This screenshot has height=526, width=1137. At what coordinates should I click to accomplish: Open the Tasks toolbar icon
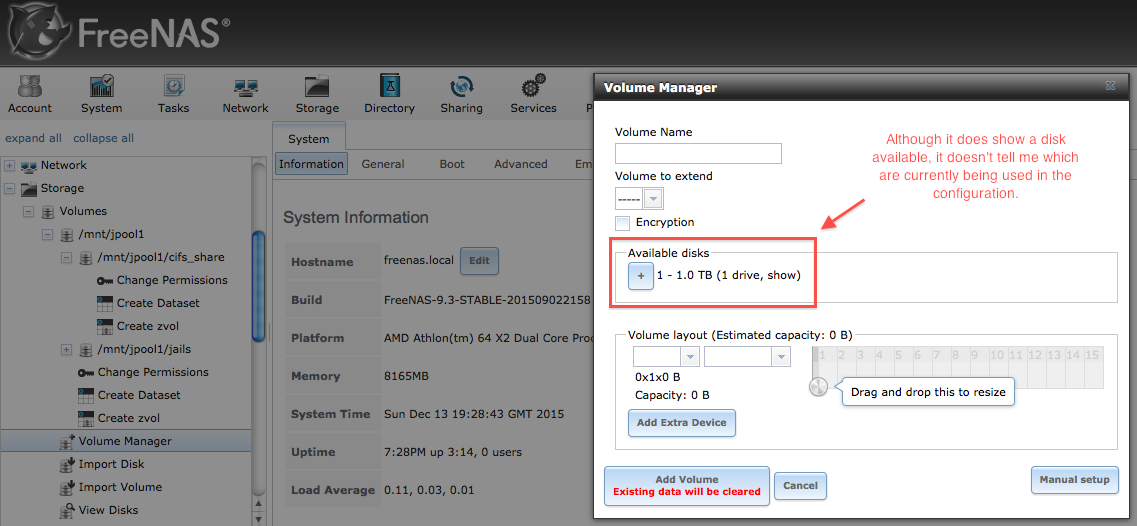[x=173, y=94]
